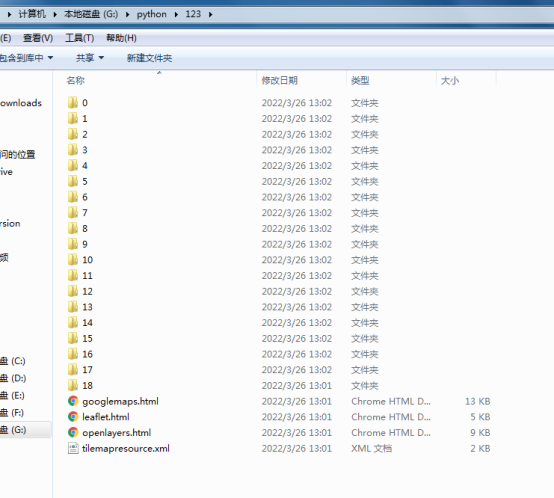Click 123 breadcrumb segment

coord(193,14)
